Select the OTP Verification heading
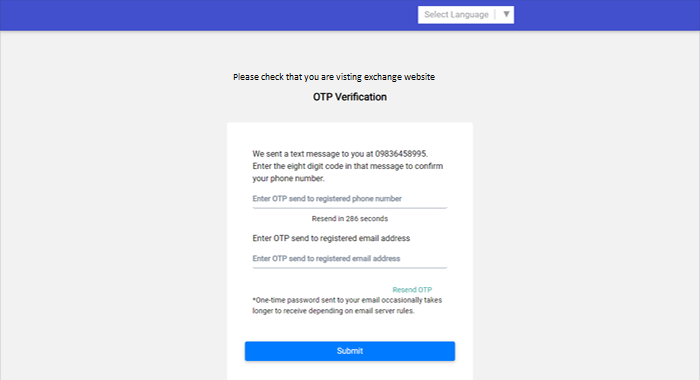This screenshot has height=380, width=700. [350, 97]
